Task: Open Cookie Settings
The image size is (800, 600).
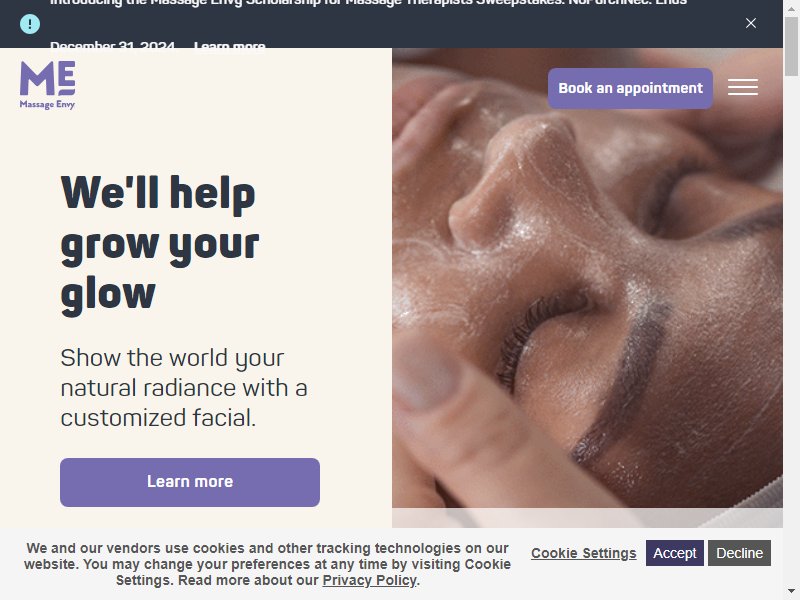Action: [584, 553]
